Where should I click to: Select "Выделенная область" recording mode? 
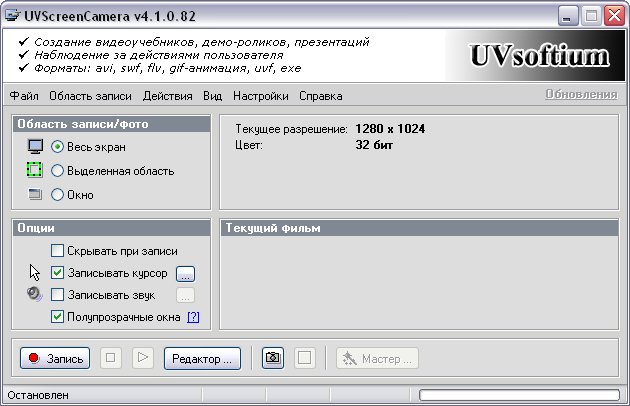coord(58,170)
